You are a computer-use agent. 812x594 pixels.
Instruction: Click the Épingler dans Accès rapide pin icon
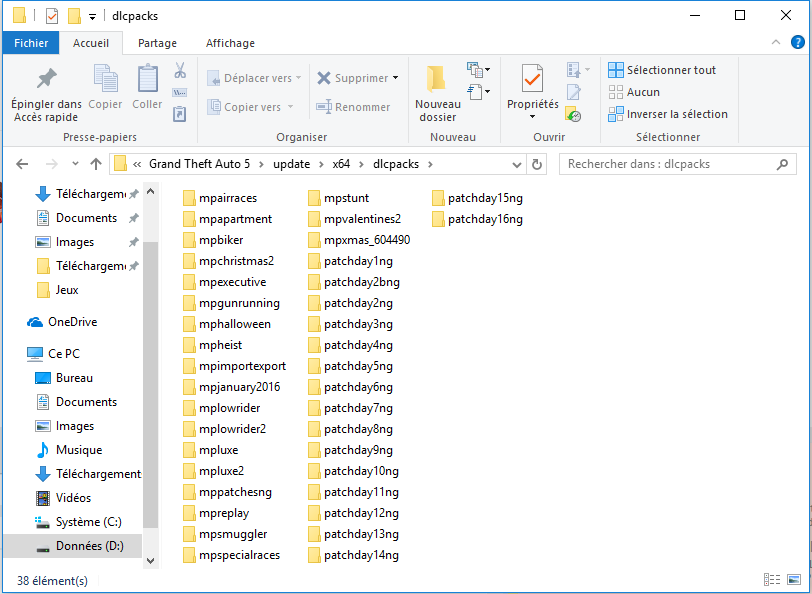(x=47, y=79)
